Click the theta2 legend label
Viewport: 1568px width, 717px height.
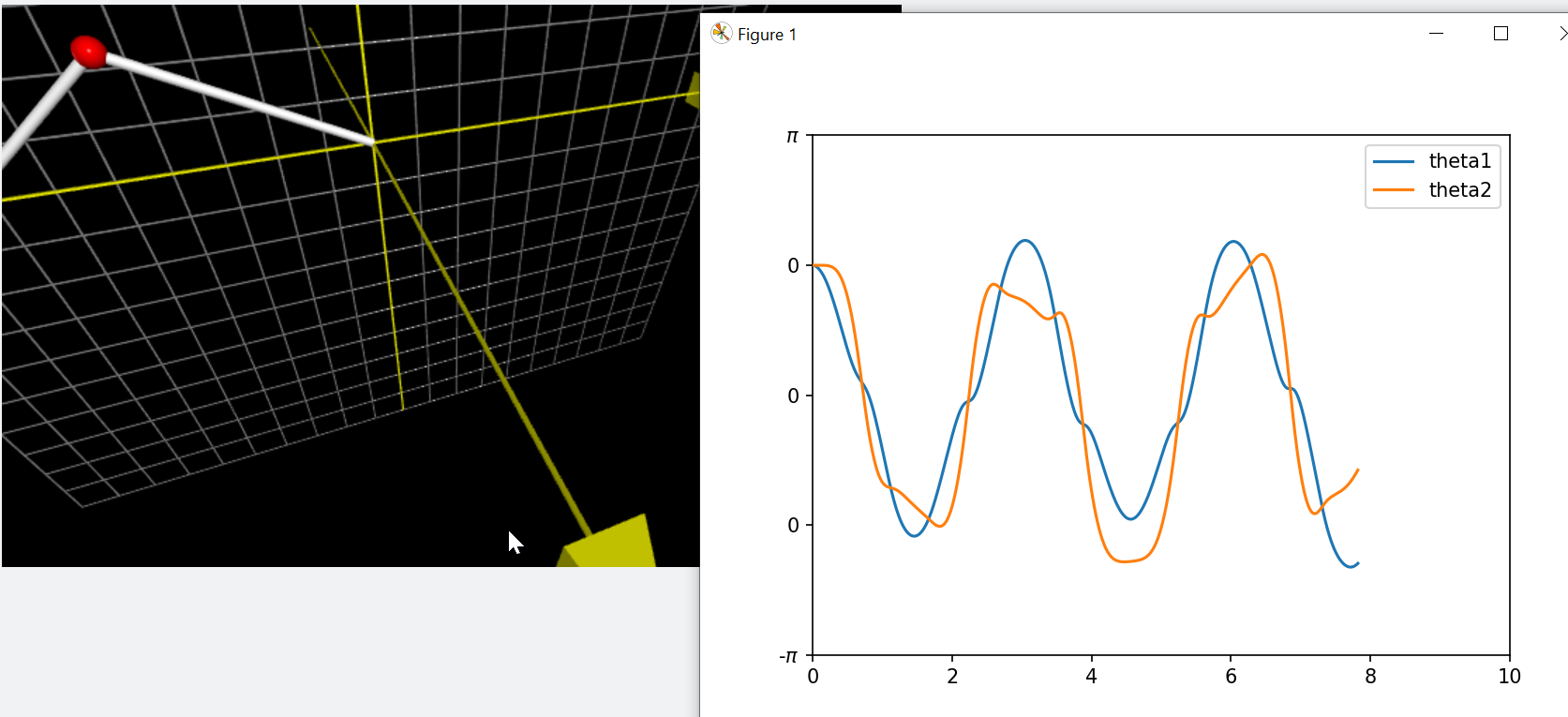coord(1459,190)
